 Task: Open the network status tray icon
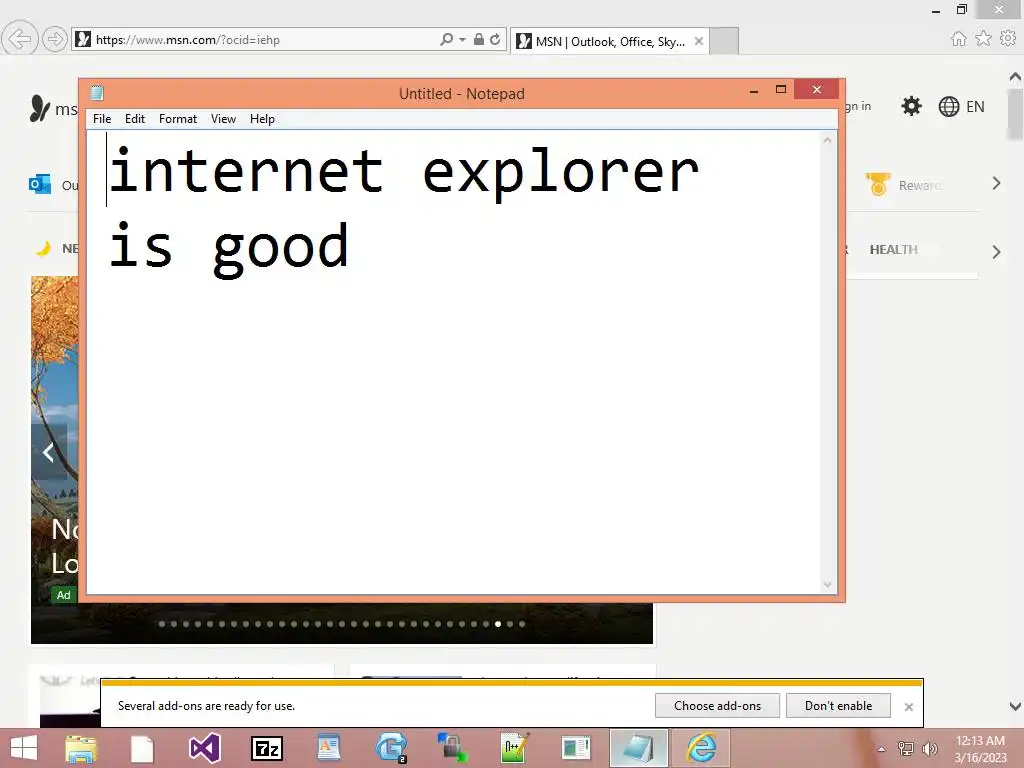tap(905, 749)
